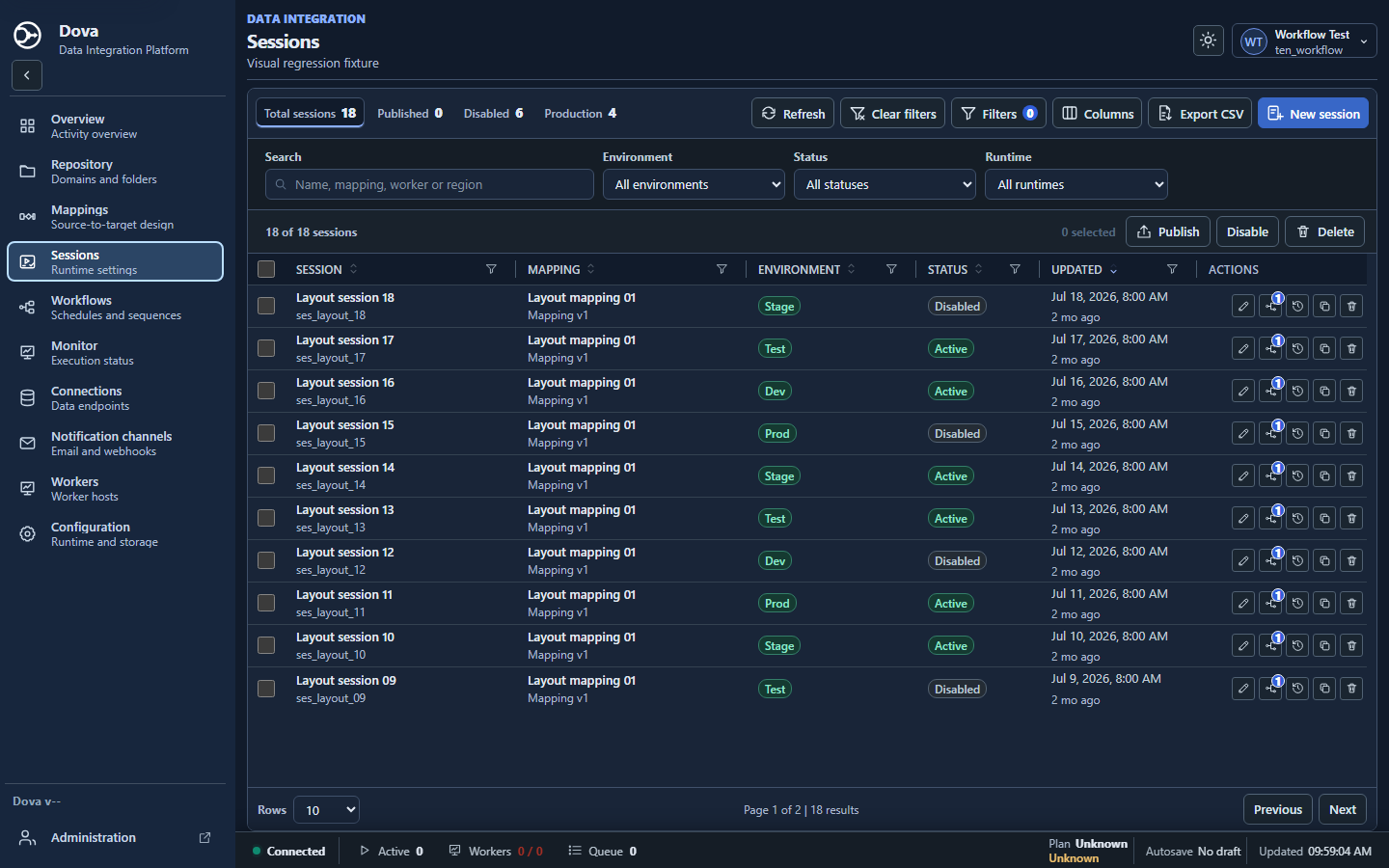Go to Mappings in sidebar
The image size is (1389, 868).
(x=116, y=216)
